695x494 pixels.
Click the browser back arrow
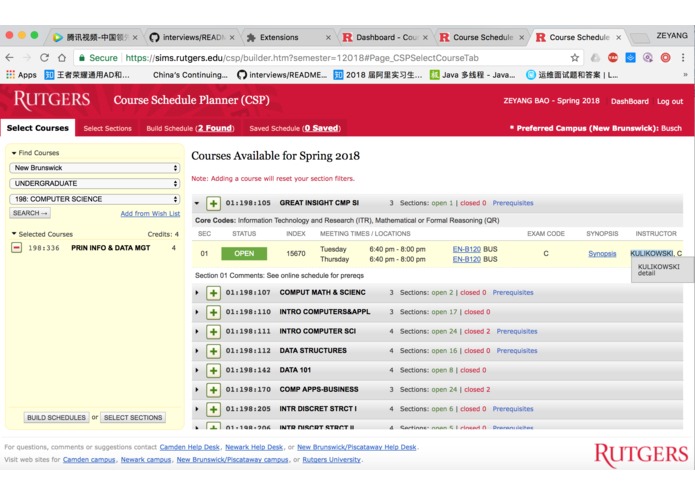coord(9,58)
